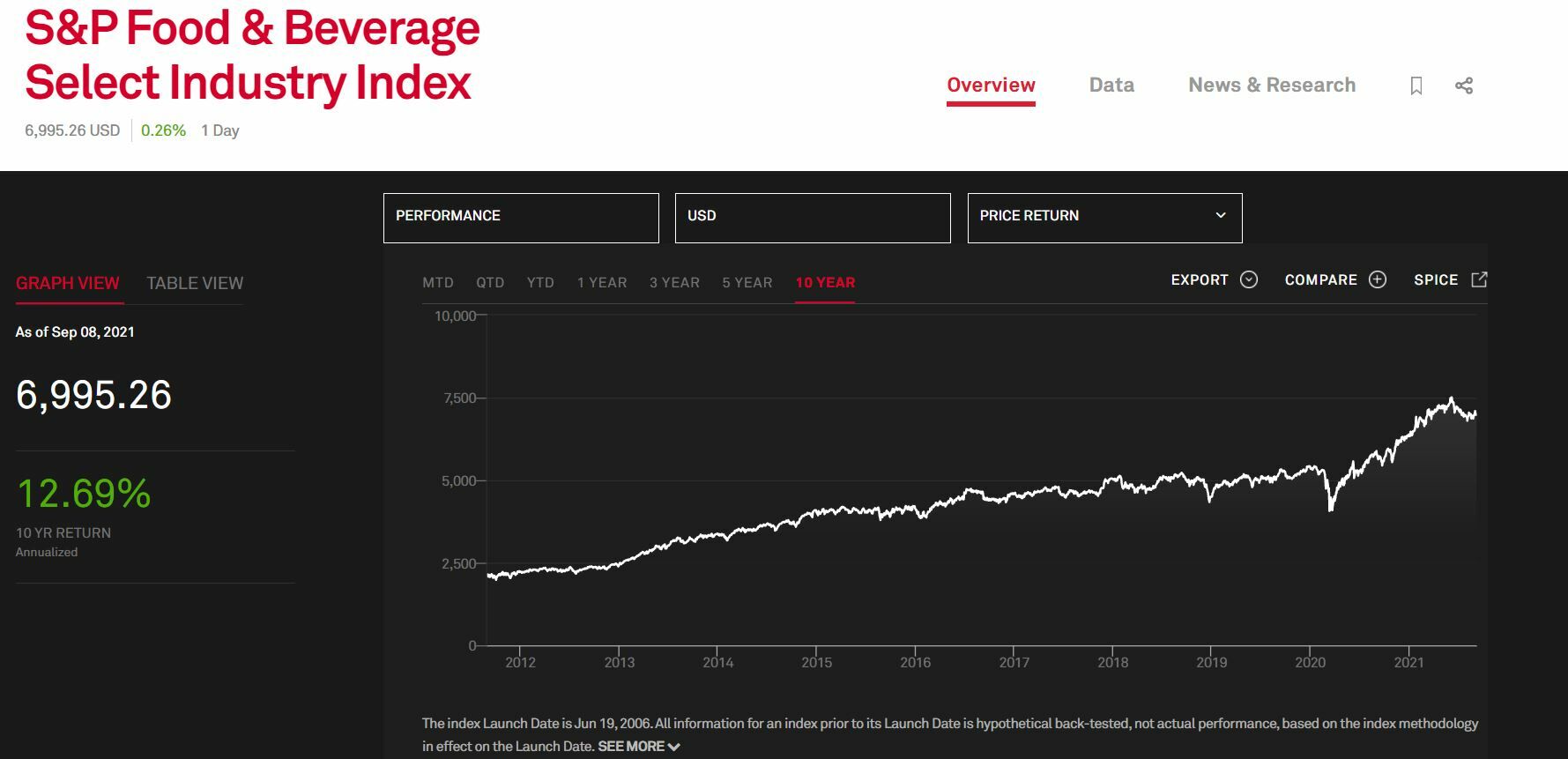1568x759 pixels.
Task: Click the share icon
Action: coord(1464,86)
